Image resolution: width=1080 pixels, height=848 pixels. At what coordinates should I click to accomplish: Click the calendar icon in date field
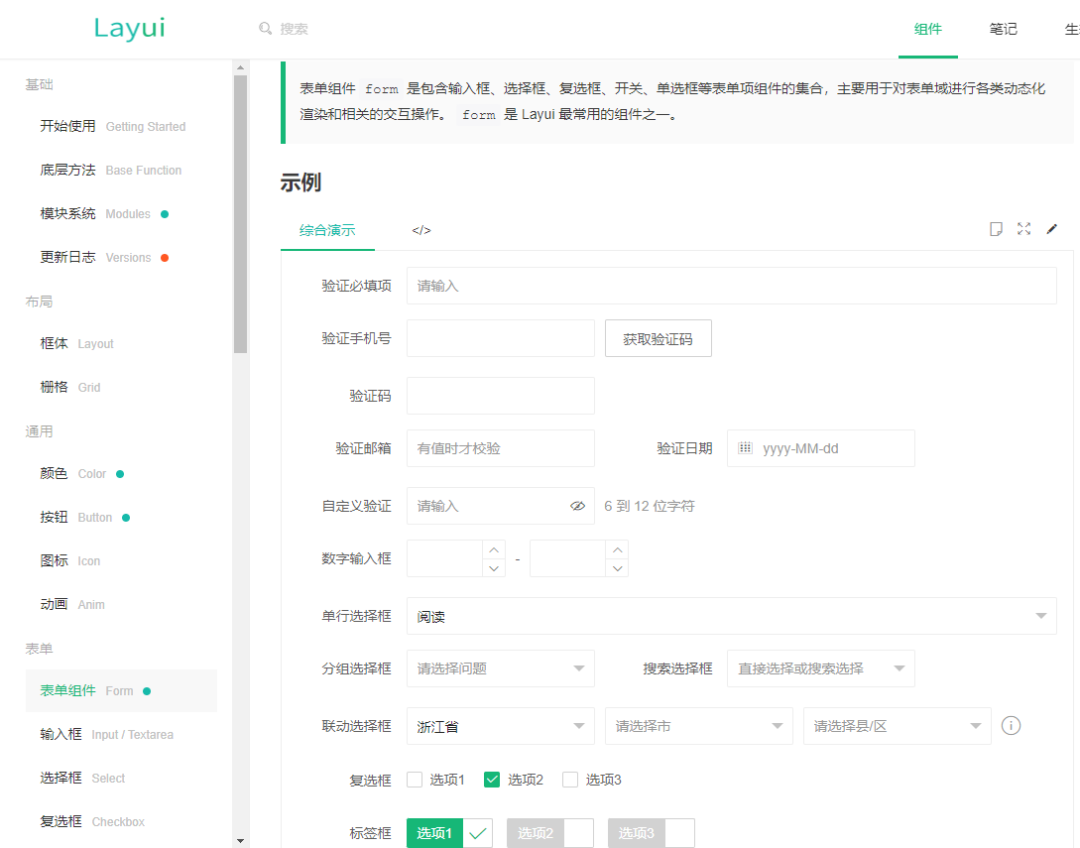(745, 448)
